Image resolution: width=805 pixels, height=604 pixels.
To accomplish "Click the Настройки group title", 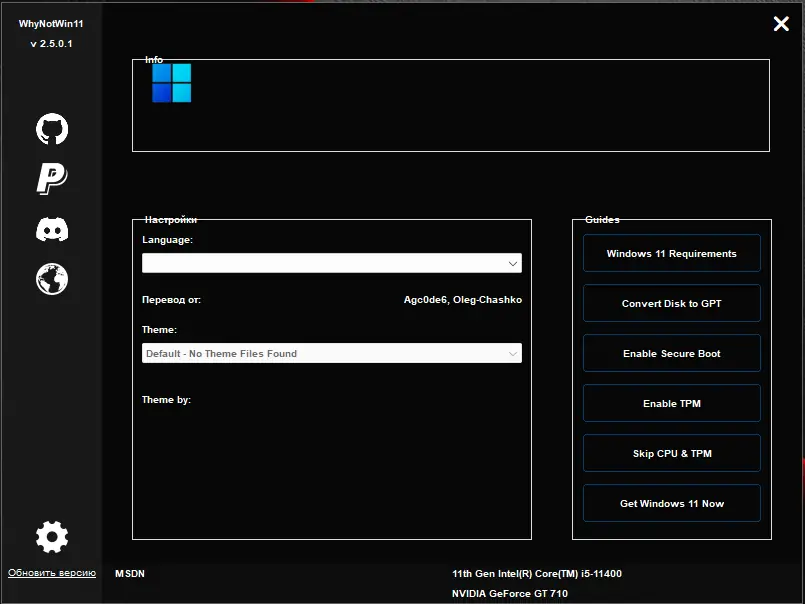I will pyautogui.click(x=171, y=220).
